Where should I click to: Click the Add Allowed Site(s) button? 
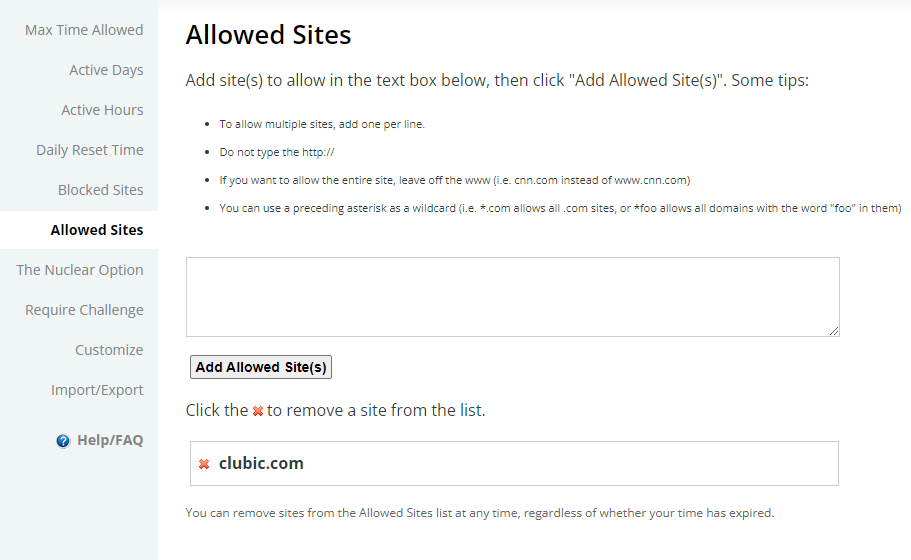coord(261,367)
